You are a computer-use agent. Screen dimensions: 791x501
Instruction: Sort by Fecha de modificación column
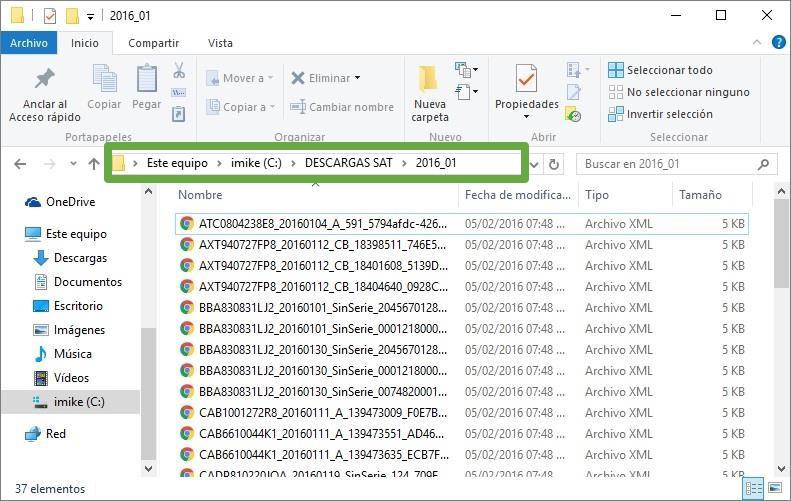point(519,195)
